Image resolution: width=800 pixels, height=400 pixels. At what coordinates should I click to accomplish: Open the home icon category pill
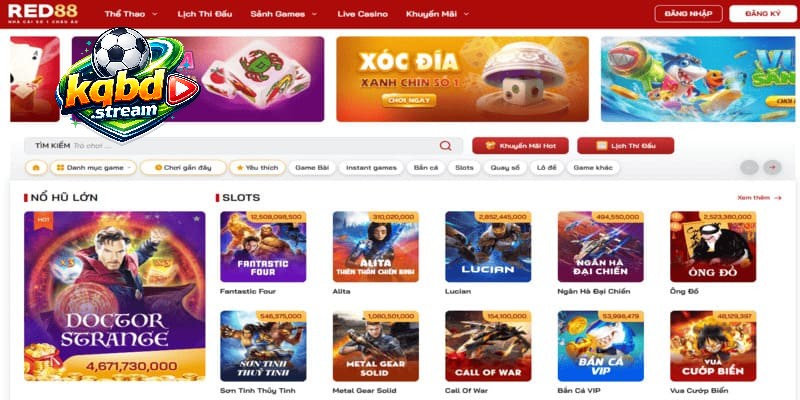pos(36,167)
